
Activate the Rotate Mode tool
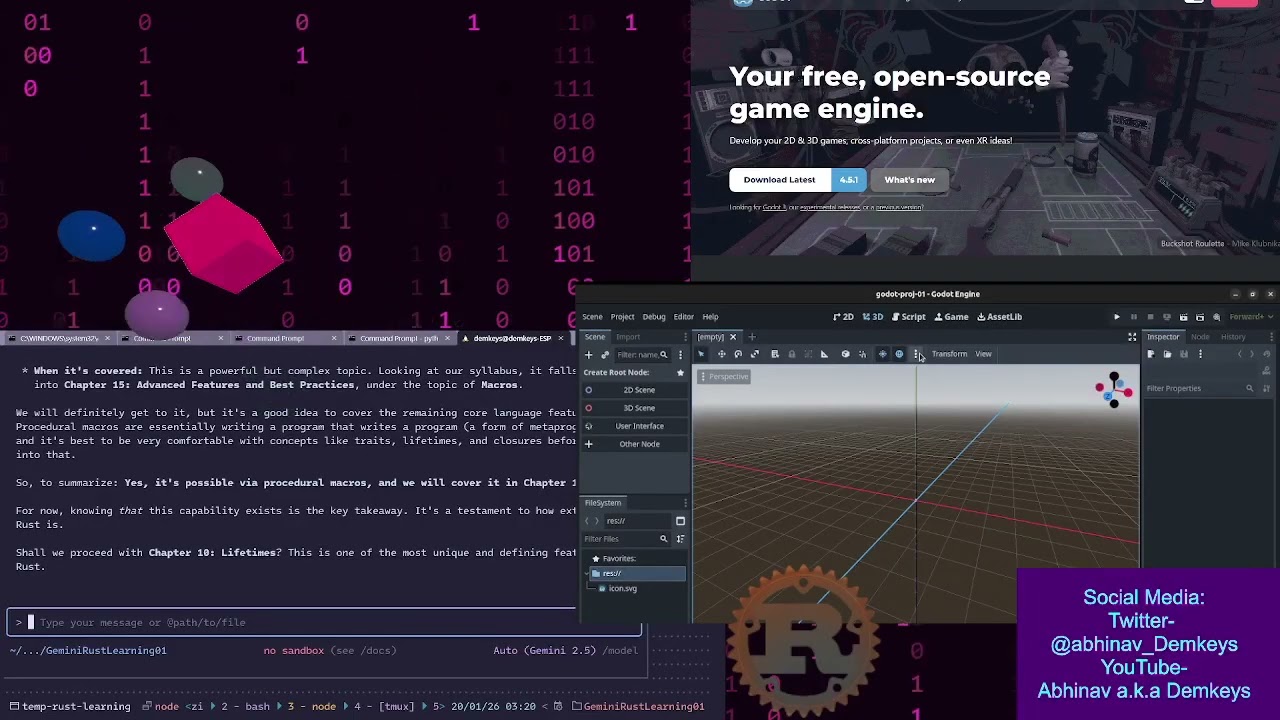[x=738, y=354]
